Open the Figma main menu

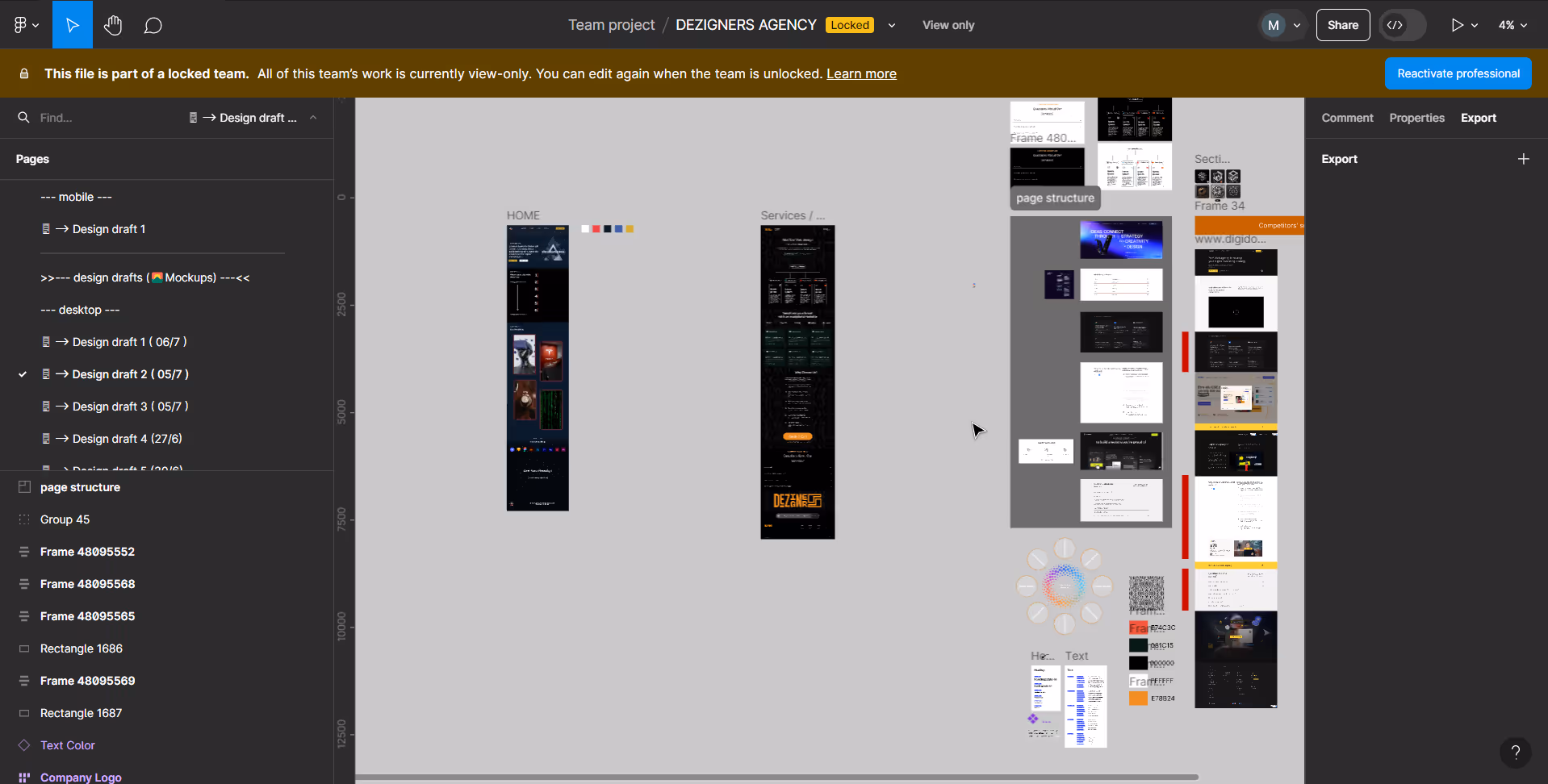click(26, 25)
